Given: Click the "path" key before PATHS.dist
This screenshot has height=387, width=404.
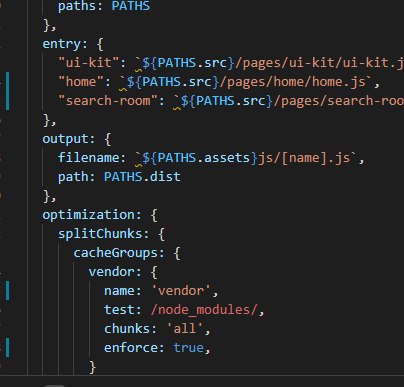Looking at the screenshot, I should point(73,177).
